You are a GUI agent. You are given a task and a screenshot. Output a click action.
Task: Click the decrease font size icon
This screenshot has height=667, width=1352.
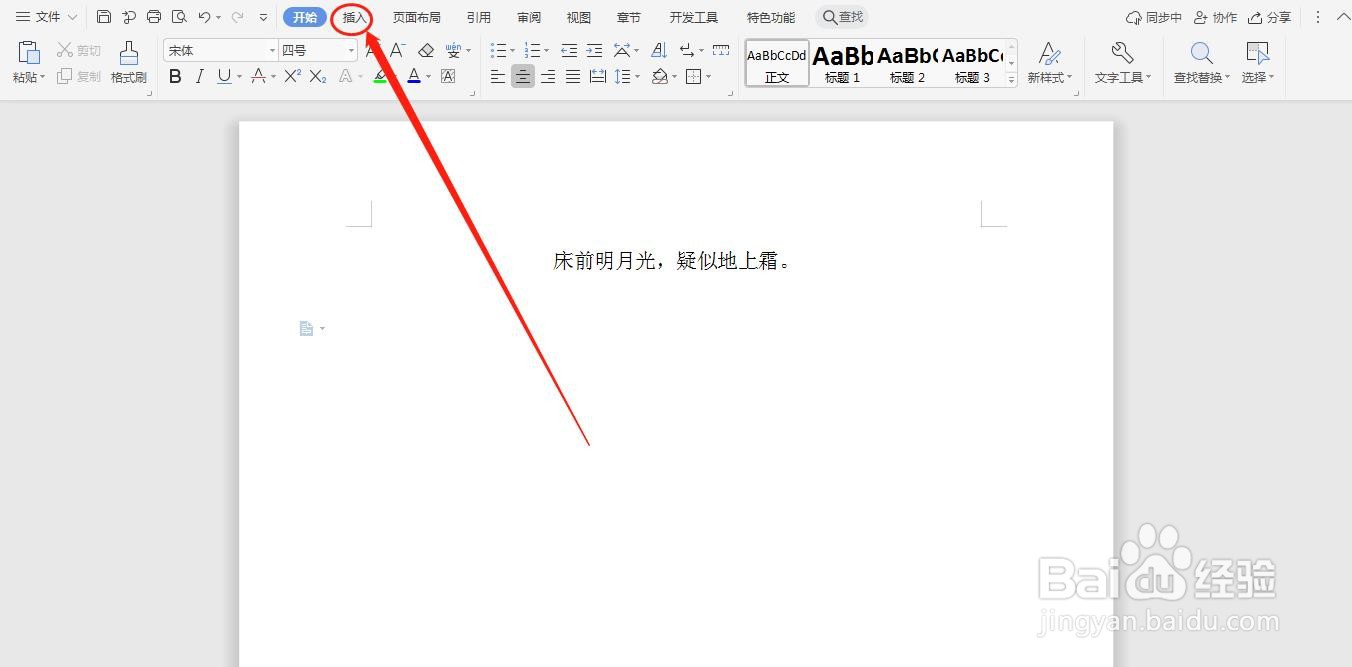(x=397, y=50)
